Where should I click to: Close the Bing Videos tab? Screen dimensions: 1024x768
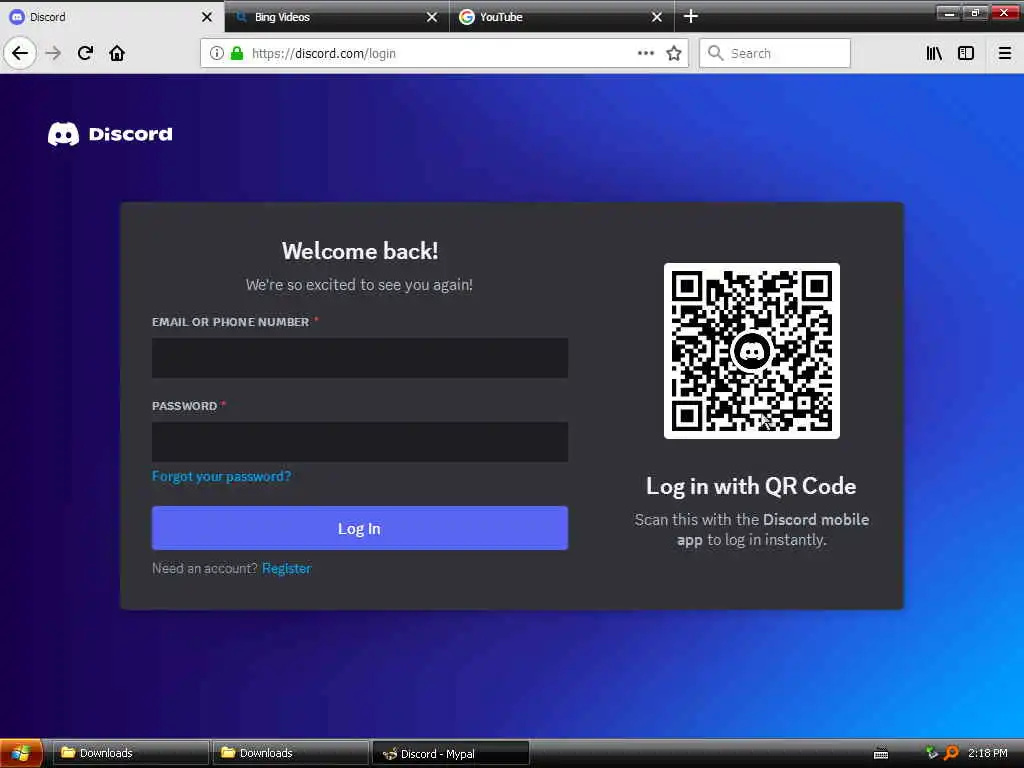432,17
